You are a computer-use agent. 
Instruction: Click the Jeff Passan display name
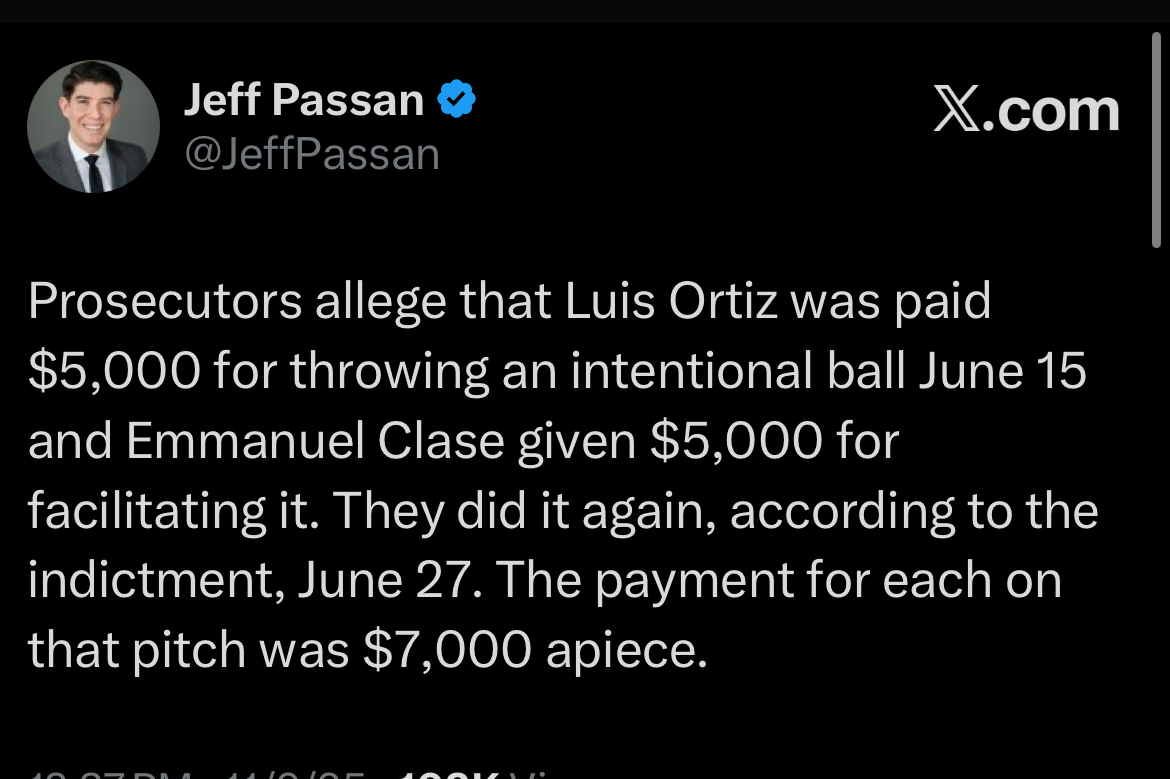[x=304, y=100]
